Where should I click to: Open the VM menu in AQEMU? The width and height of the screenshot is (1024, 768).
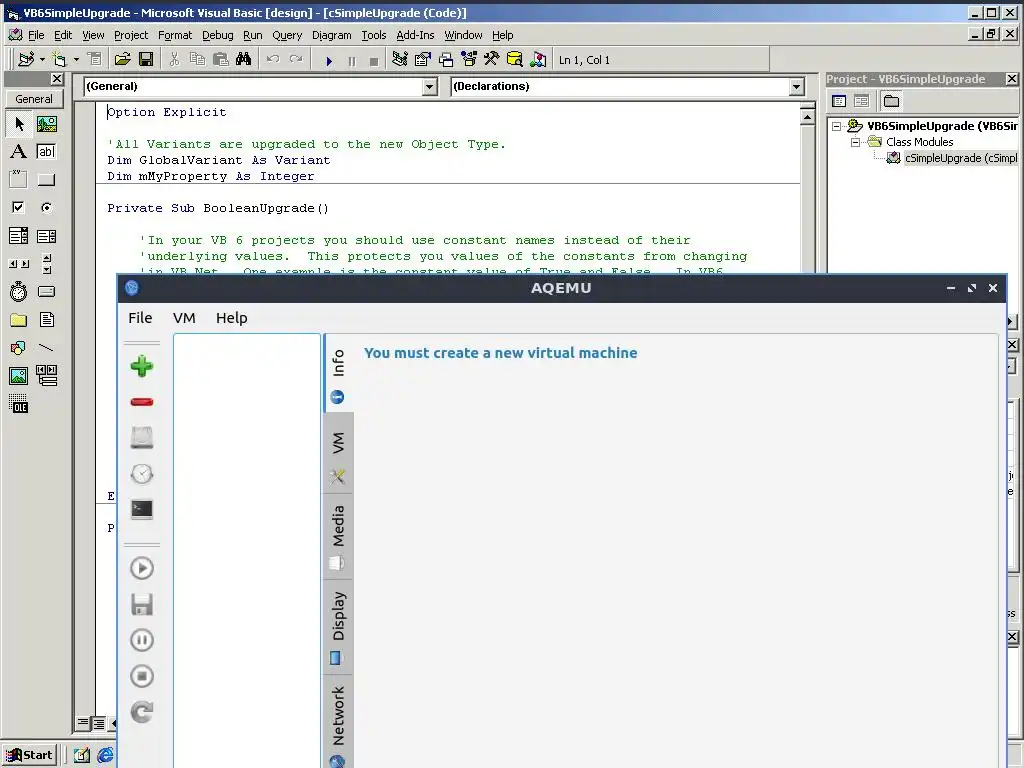point(184,318)
